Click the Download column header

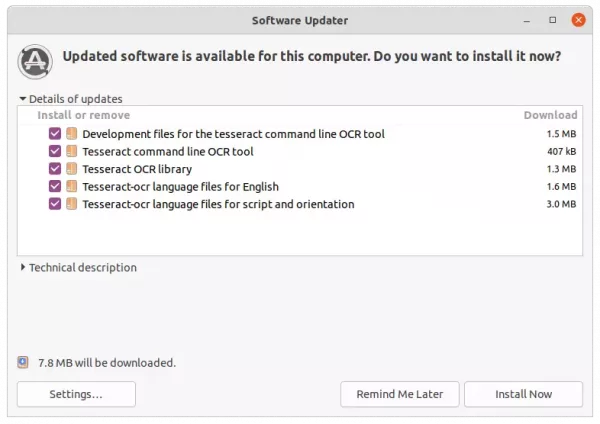[x=550, y=115]
